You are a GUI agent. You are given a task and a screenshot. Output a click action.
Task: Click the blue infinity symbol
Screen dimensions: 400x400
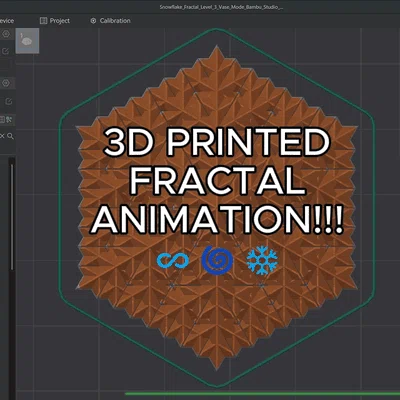173,260
